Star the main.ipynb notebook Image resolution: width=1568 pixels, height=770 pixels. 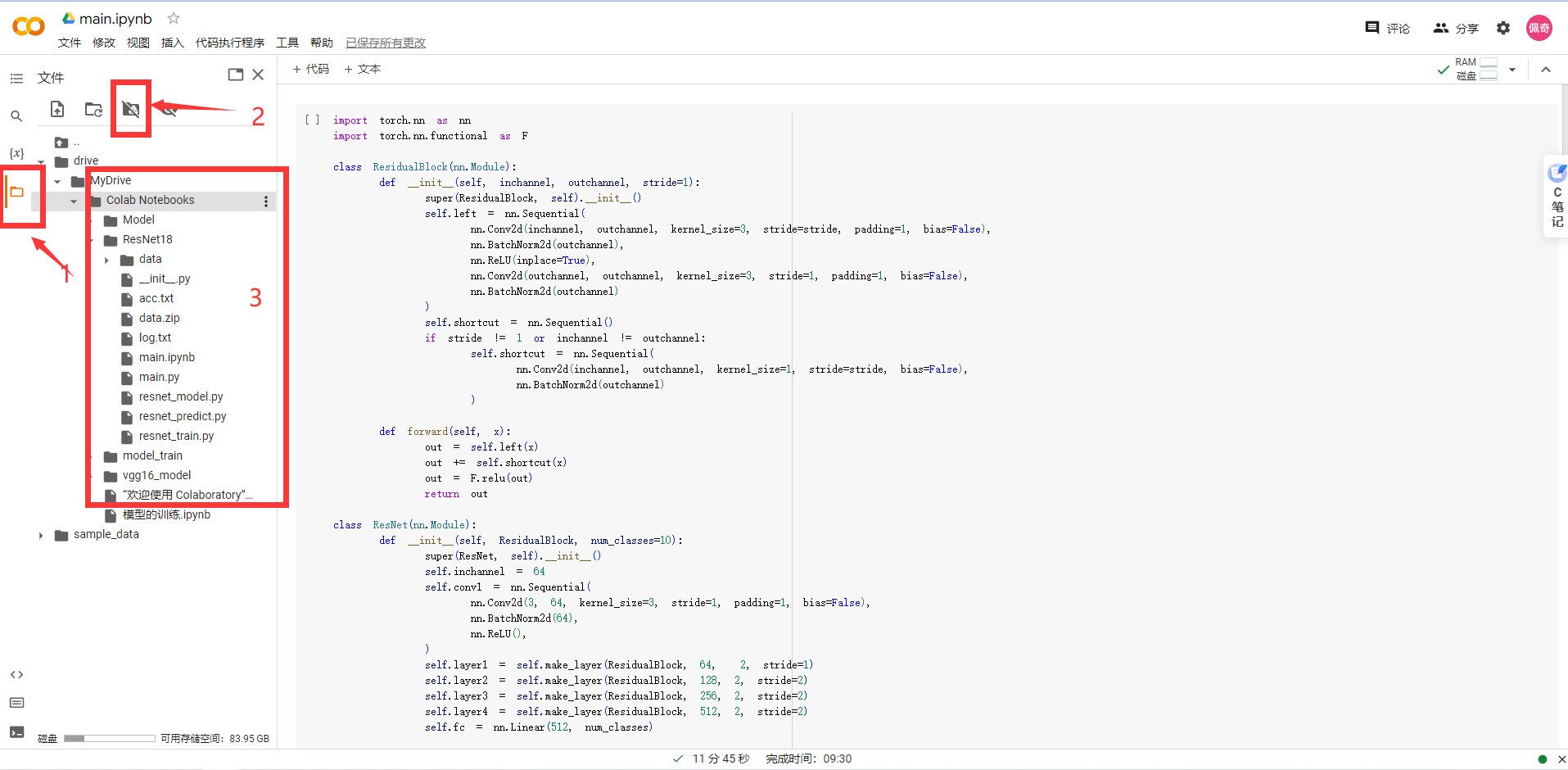click(x=174, y=18)
